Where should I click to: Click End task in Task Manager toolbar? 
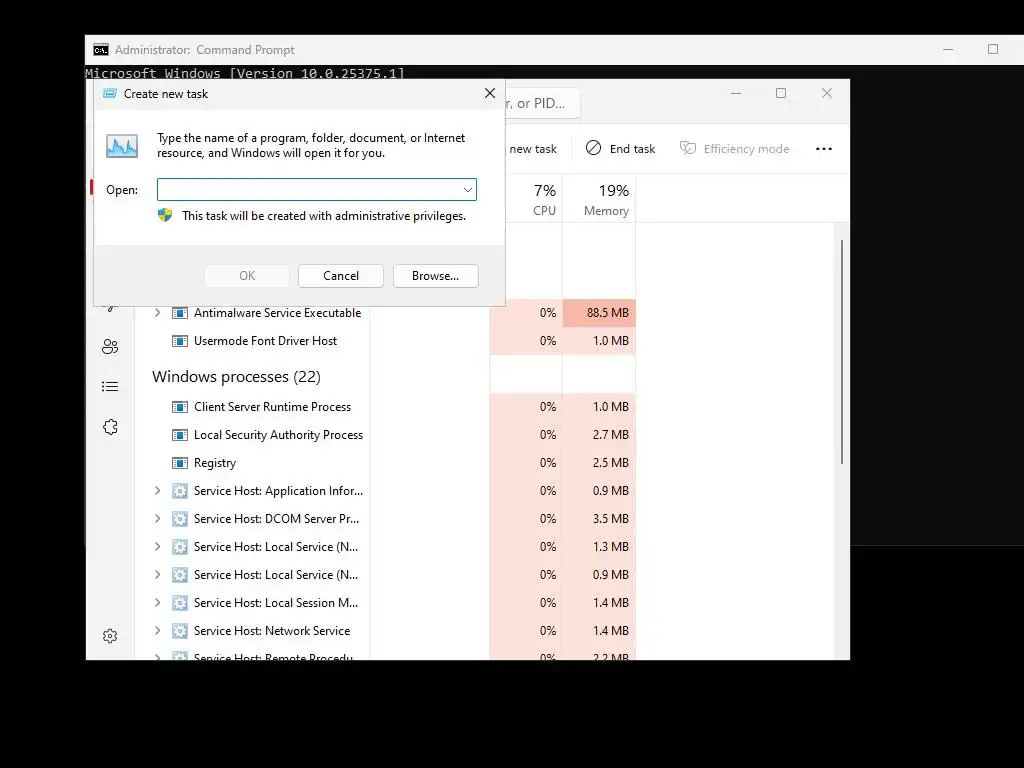pos(620,149)
